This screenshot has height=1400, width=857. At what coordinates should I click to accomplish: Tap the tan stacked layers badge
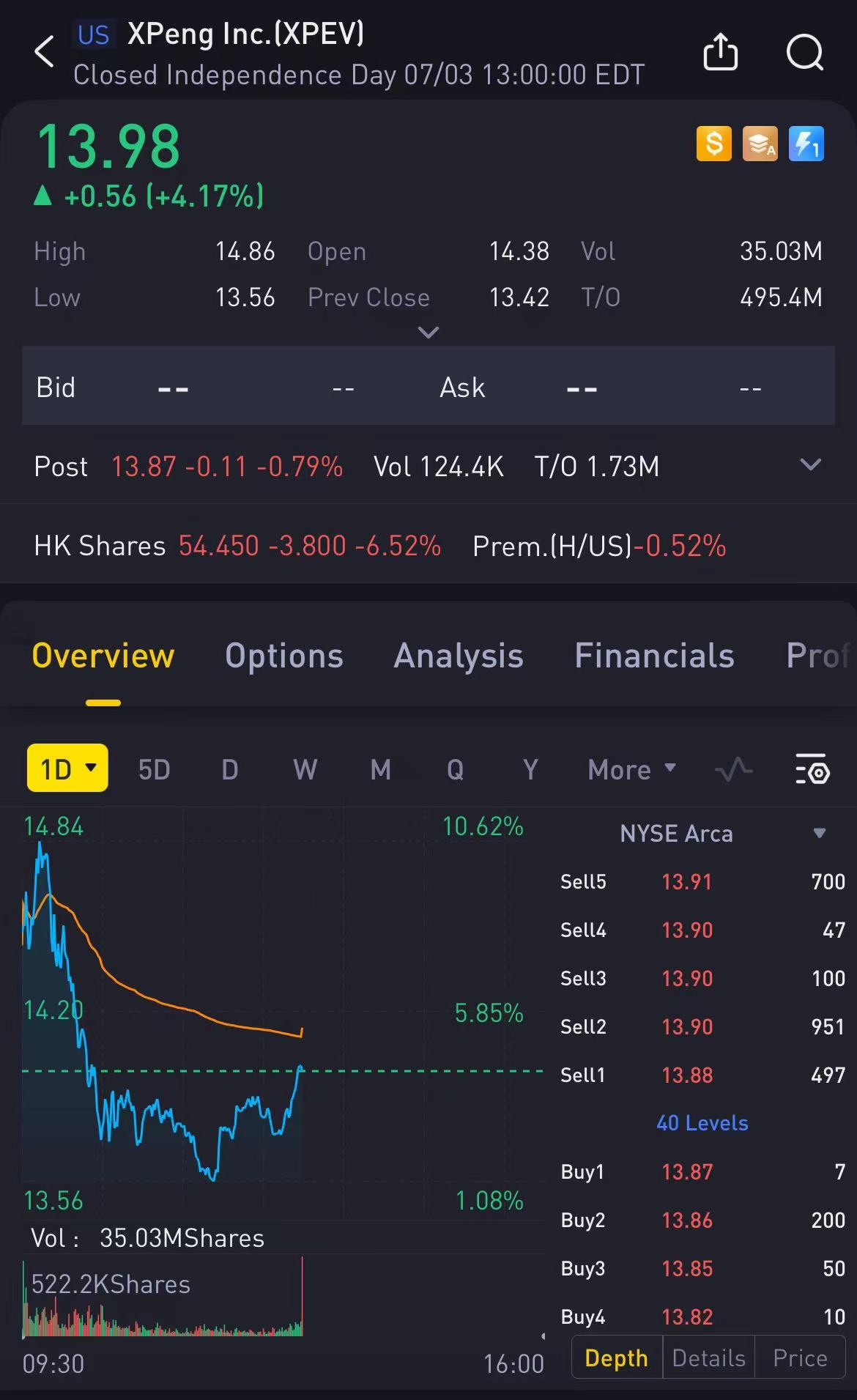click(x=760, y=144)
